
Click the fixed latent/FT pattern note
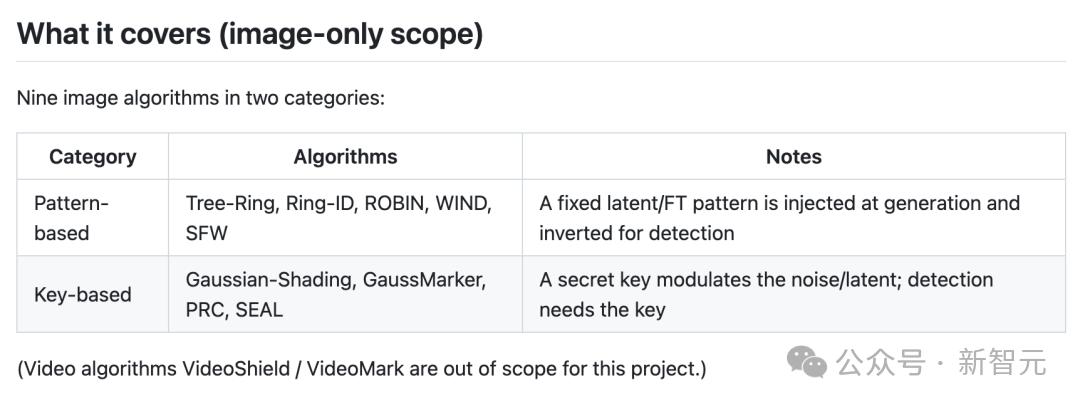[x=779, y=218]
